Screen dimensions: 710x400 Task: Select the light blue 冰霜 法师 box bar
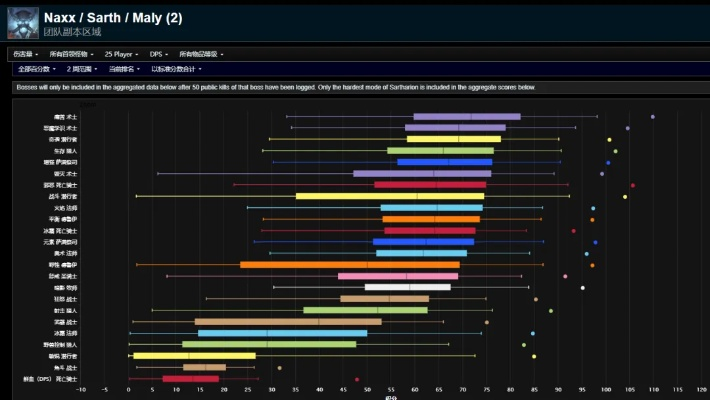282,333
